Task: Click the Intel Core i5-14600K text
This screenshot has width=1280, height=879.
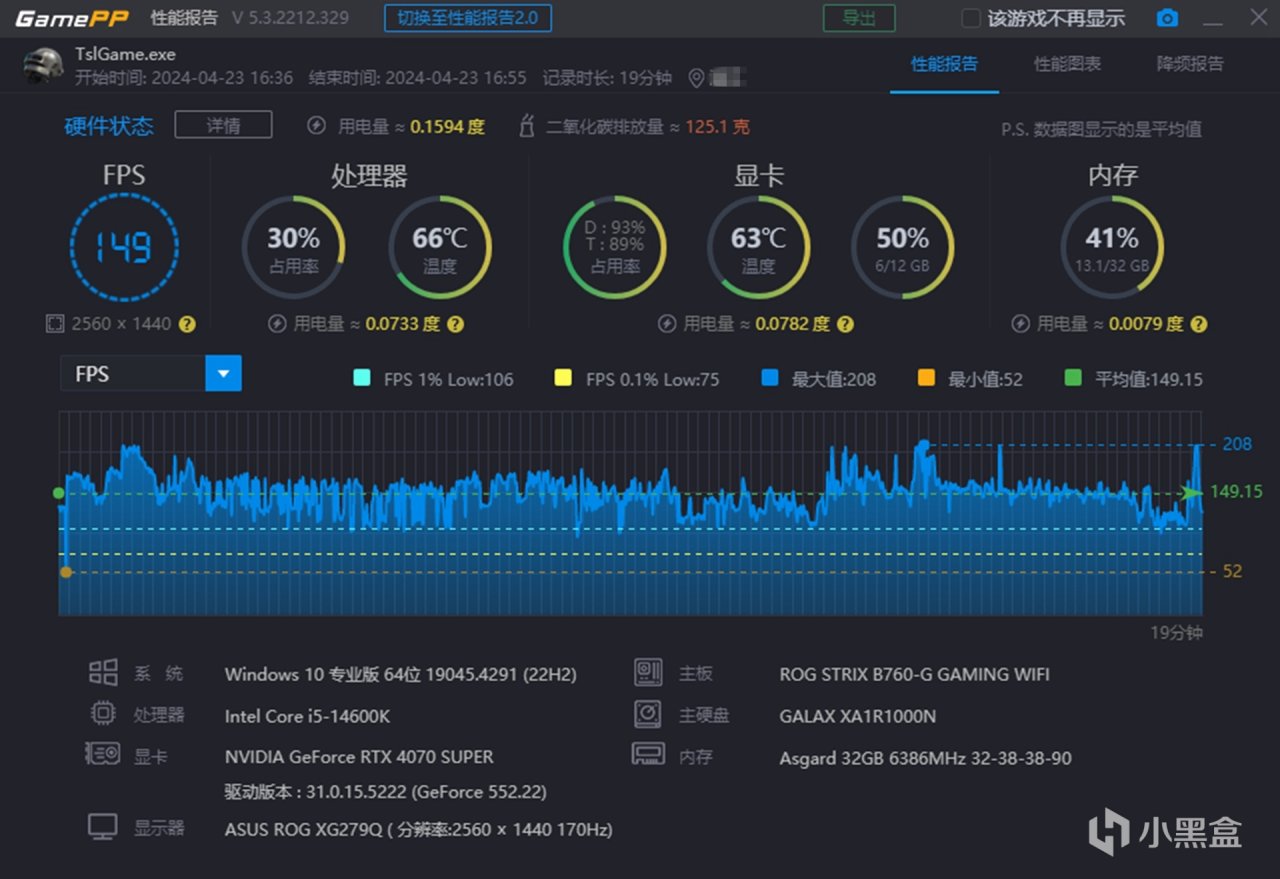Action: pos(308,716)
